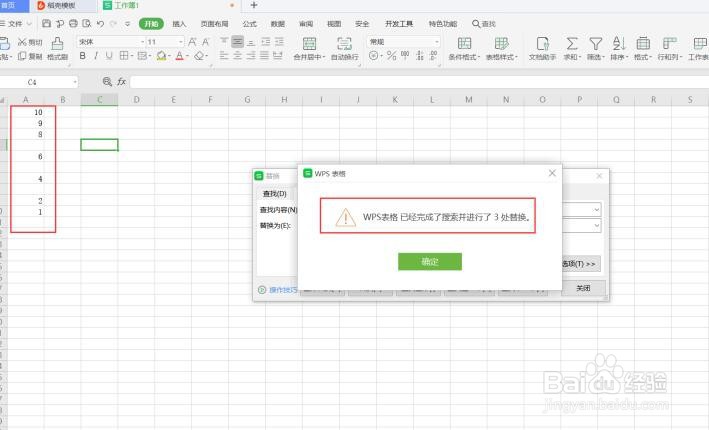Open the 公式 ribbon tab
Image resolution: width=709 pixels, height=430 pixels.
click(250, 24)
